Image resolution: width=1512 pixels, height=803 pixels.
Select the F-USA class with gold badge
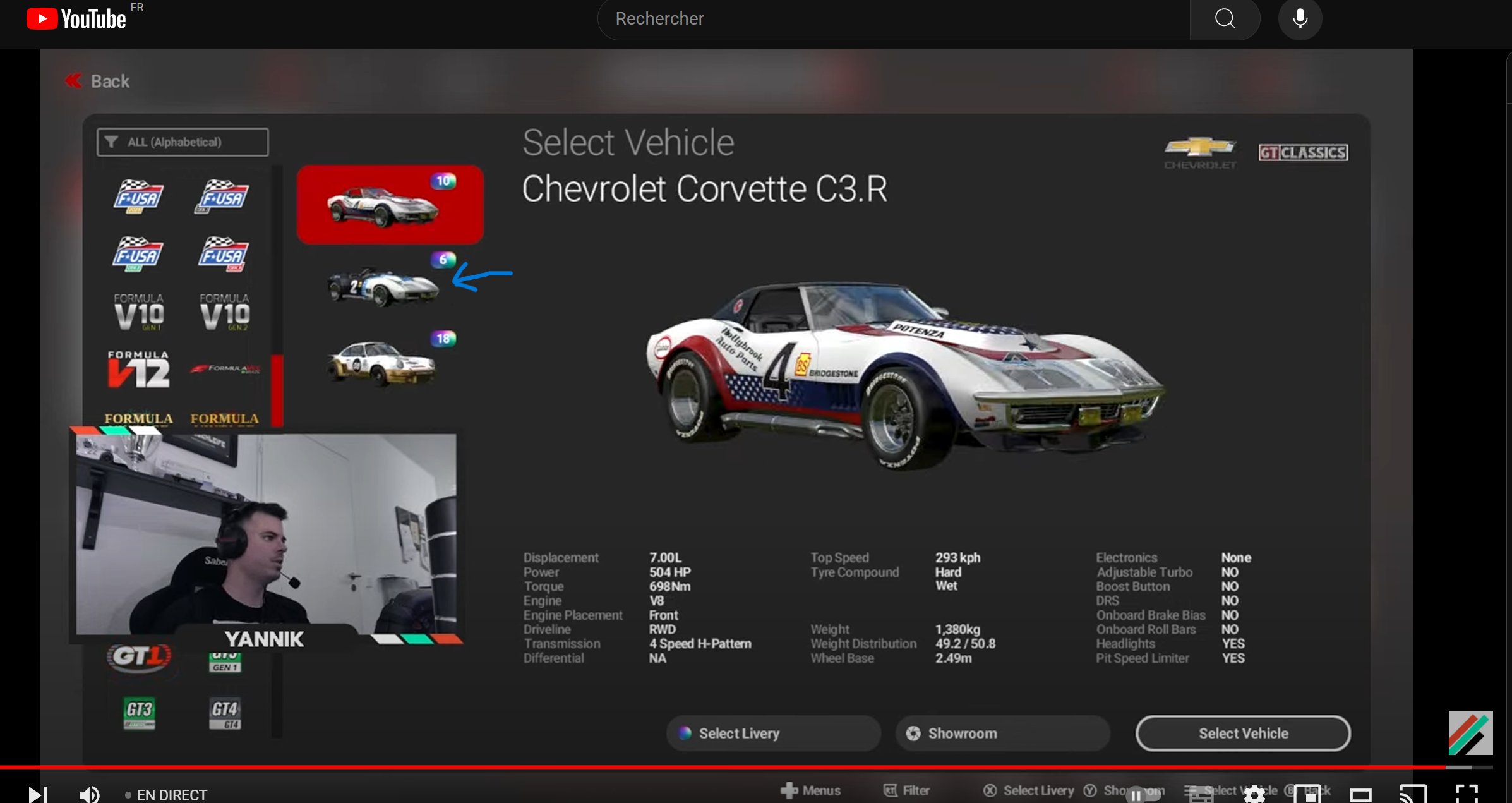(x=139, y=196)
